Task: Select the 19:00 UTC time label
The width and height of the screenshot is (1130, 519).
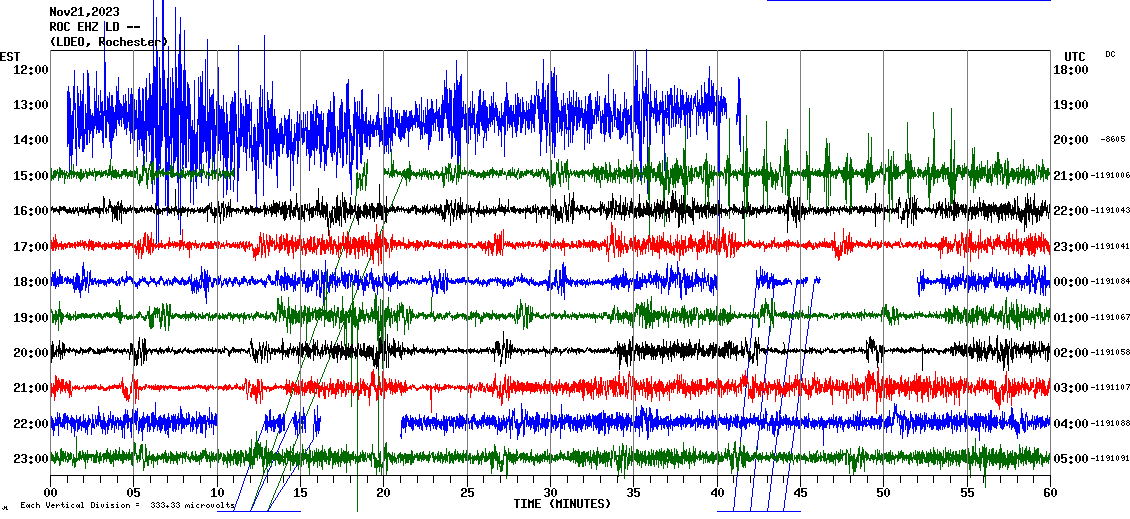Action: [x=1071, y=105]
